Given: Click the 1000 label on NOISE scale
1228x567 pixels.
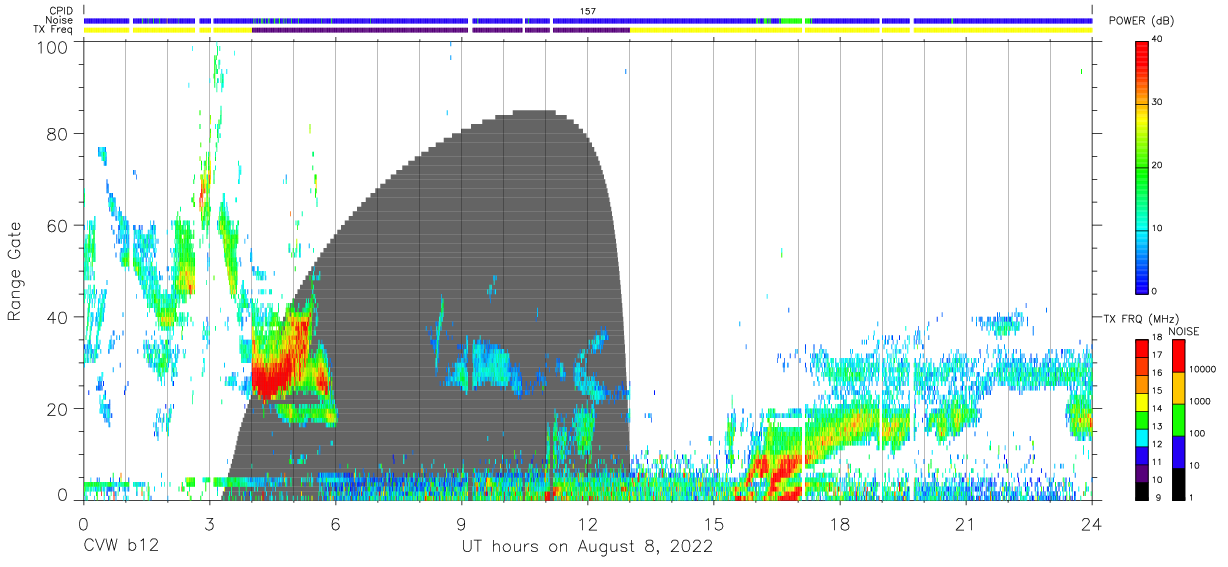Looking at the screenshot, I should (x=1200, y=401).
